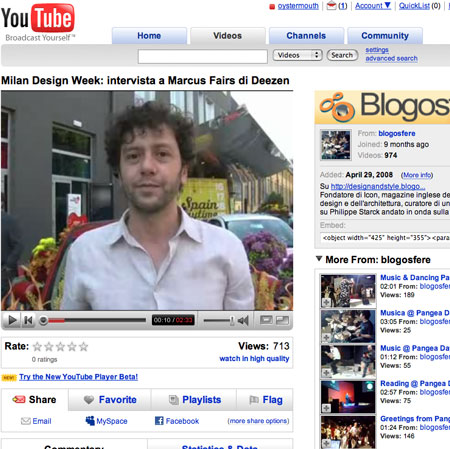Click the blogosfere From link

[397, 133]
